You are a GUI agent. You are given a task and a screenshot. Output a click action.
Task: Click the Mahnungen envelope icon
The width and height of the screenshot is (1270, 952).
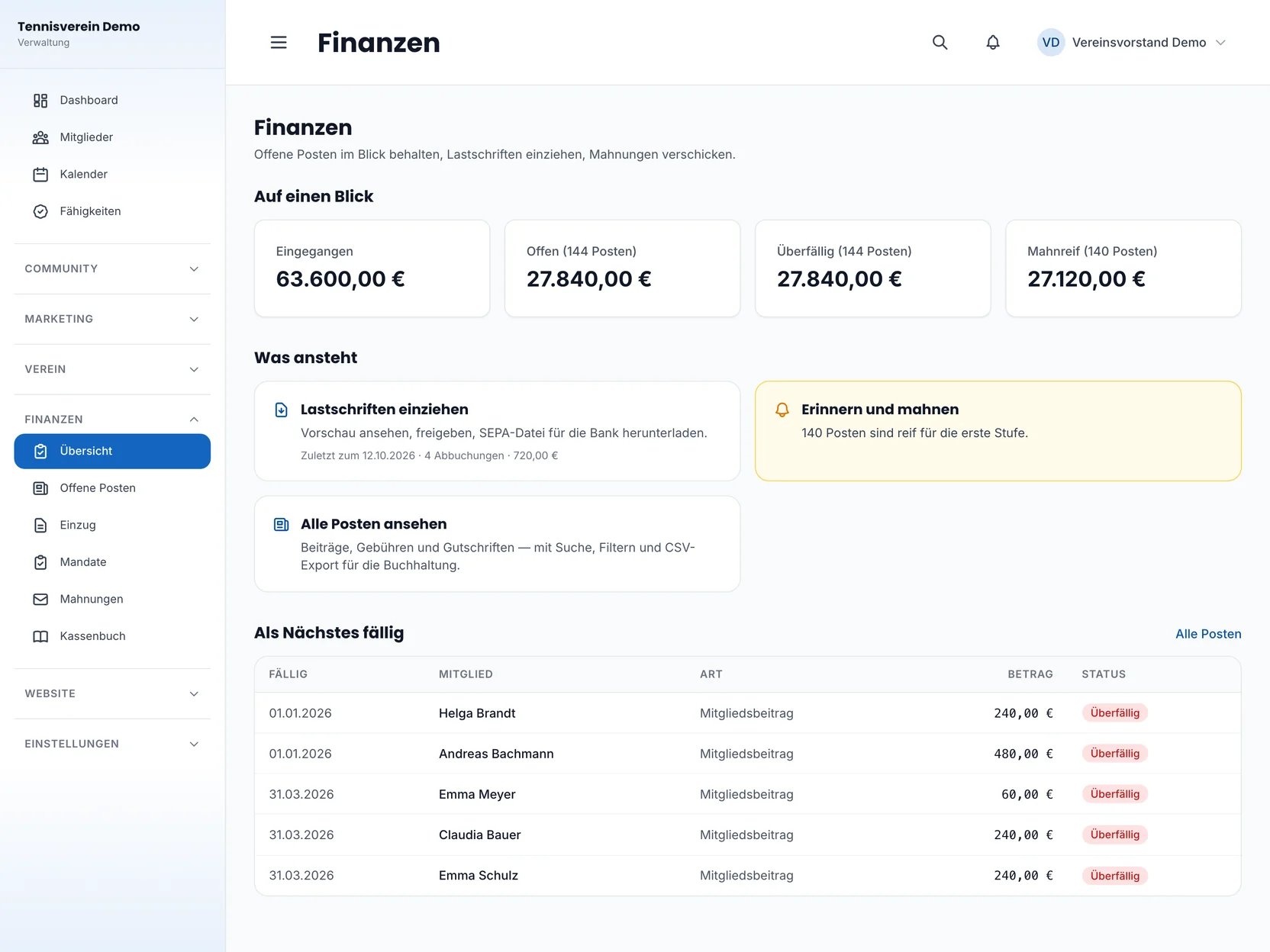[40, 599]
